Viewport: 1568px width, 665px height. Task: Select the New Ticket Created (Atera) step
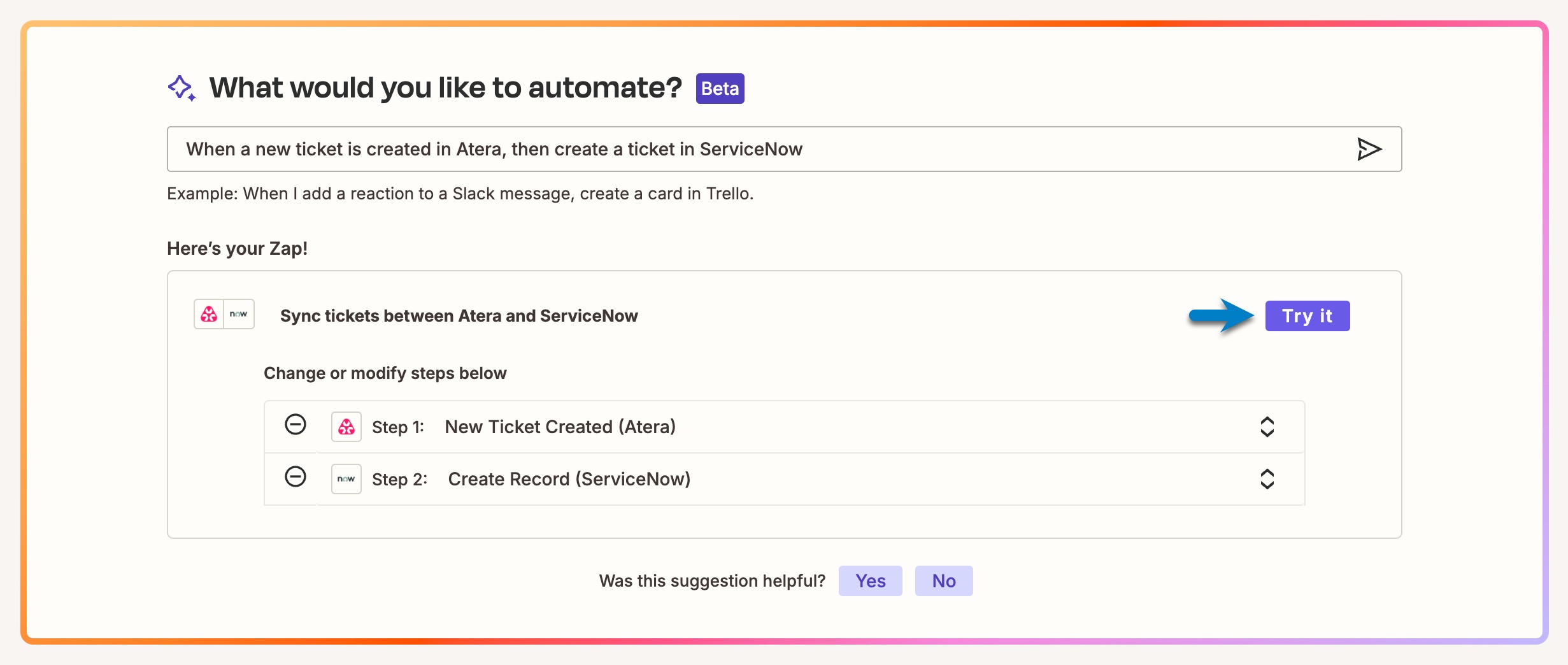pos(560,427)
